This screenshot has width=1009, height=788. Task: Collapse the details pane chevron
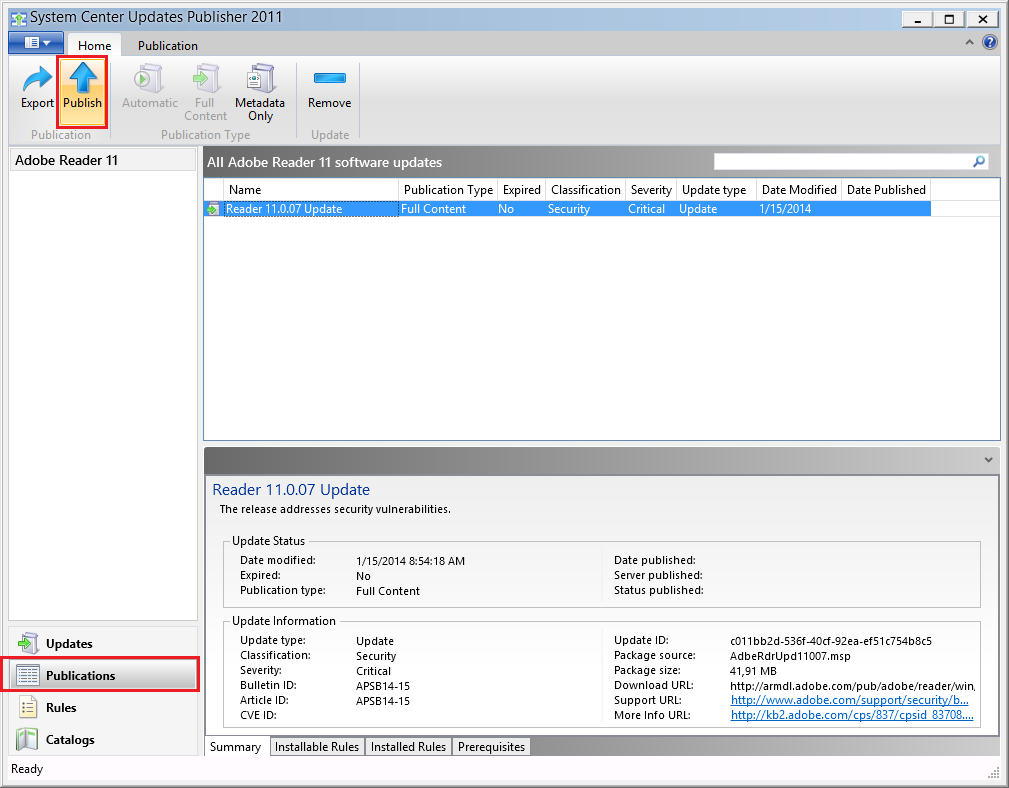pyautogui.click(x=988, y=460)
